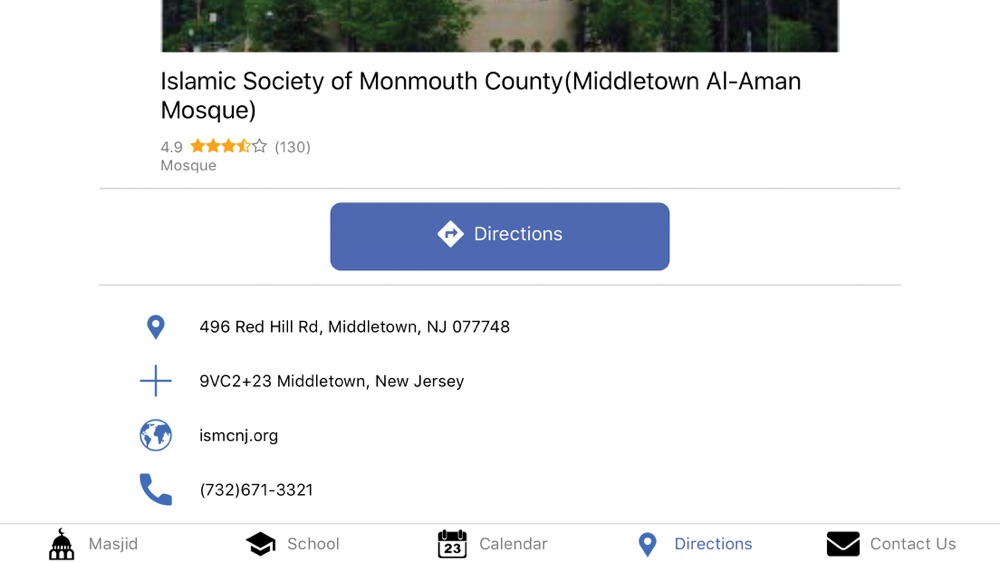Open the Calendar tab

click(513, 544)
